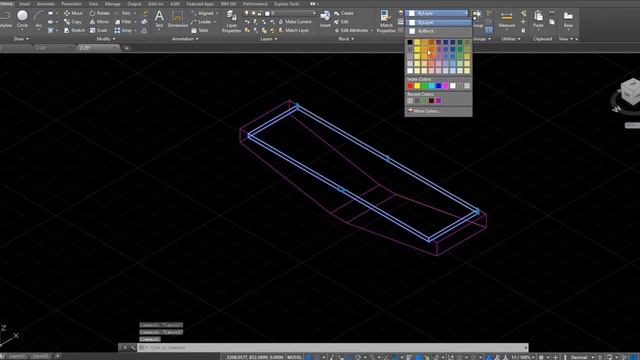Viewport: 640px width, 360px height.
Task: Click the Rotate tool
Action: click(x=99, y=13)
